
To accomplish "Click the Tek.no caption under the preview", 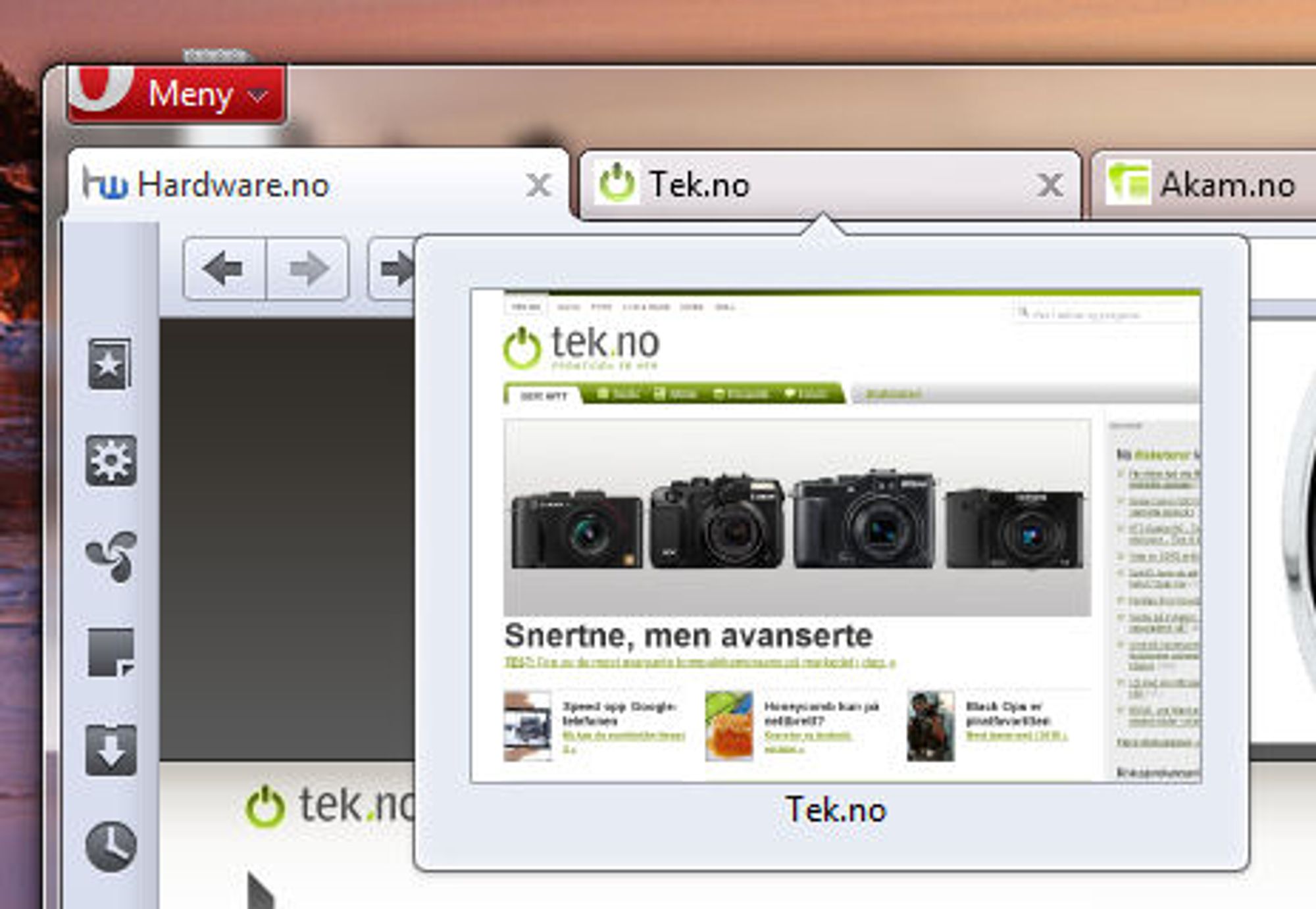I will tap(836, 810).
